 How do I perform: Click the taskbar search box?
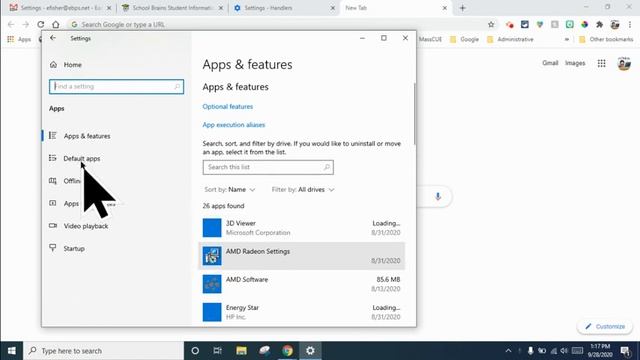[103, 351]
